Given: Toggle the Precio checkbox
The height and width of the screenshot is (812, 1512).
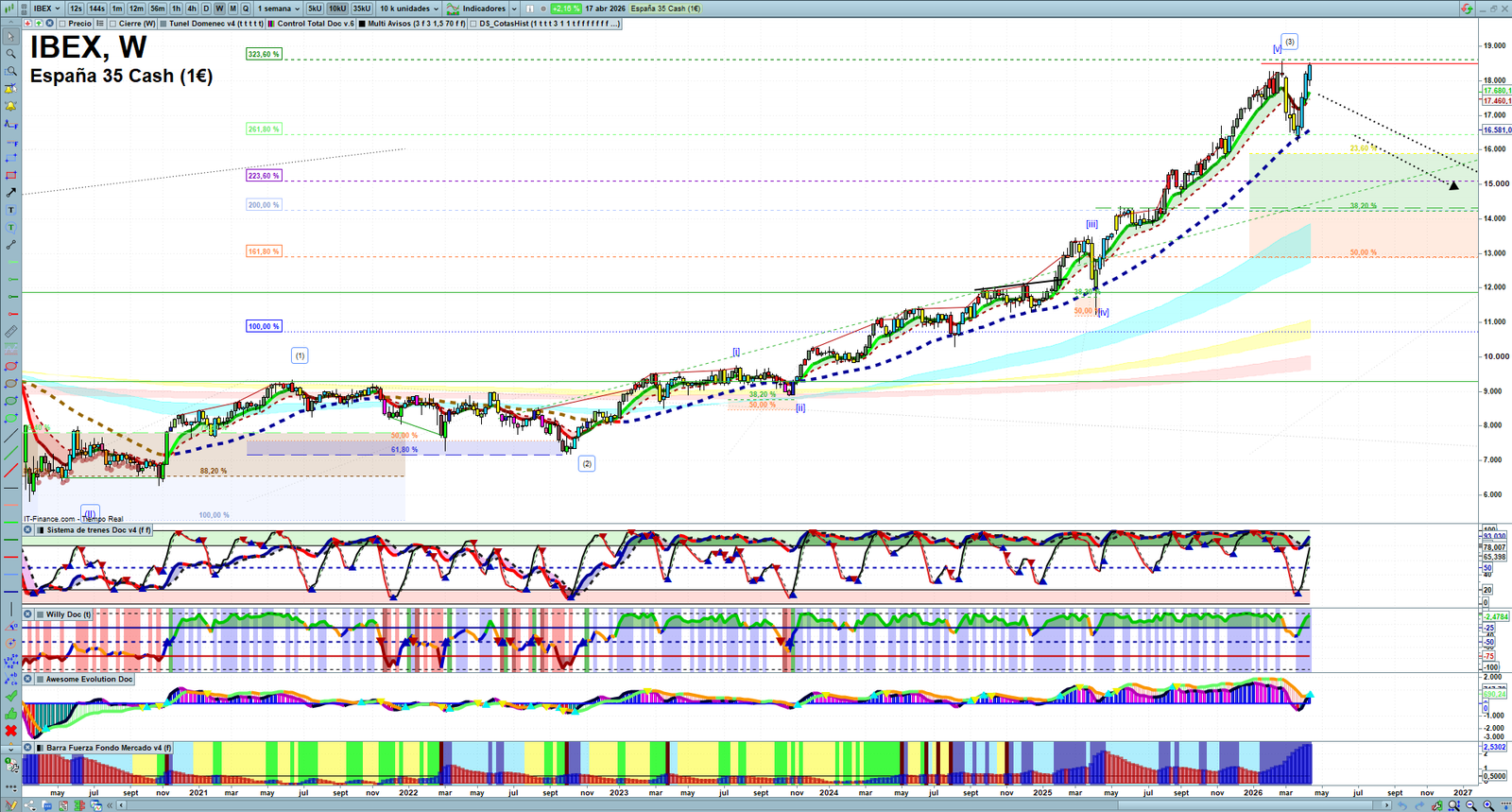Looking at the screenshot, I should [62, 24].
